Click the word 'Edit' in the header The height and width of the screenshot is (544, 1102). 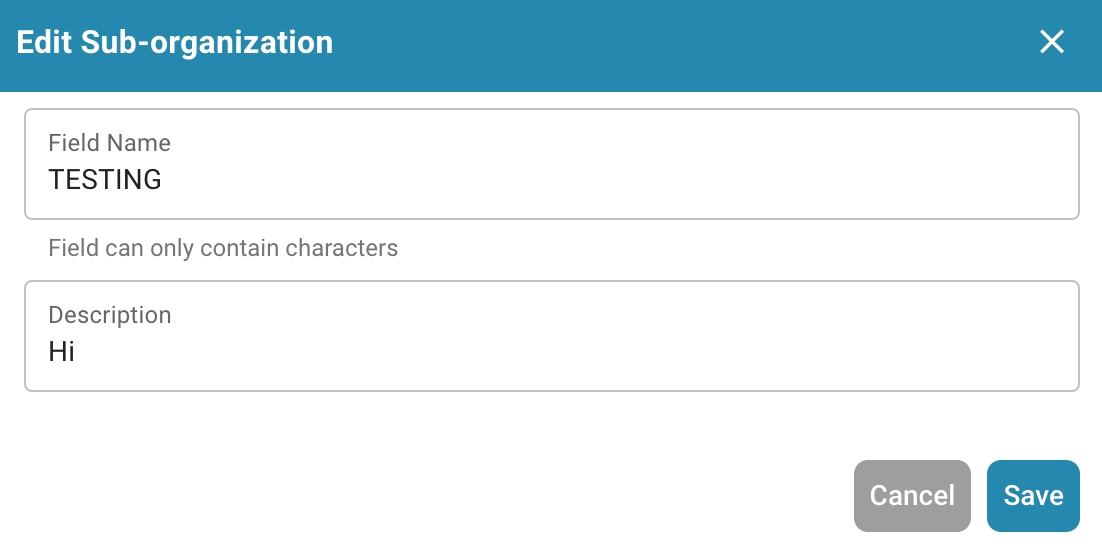coord(45,43)
